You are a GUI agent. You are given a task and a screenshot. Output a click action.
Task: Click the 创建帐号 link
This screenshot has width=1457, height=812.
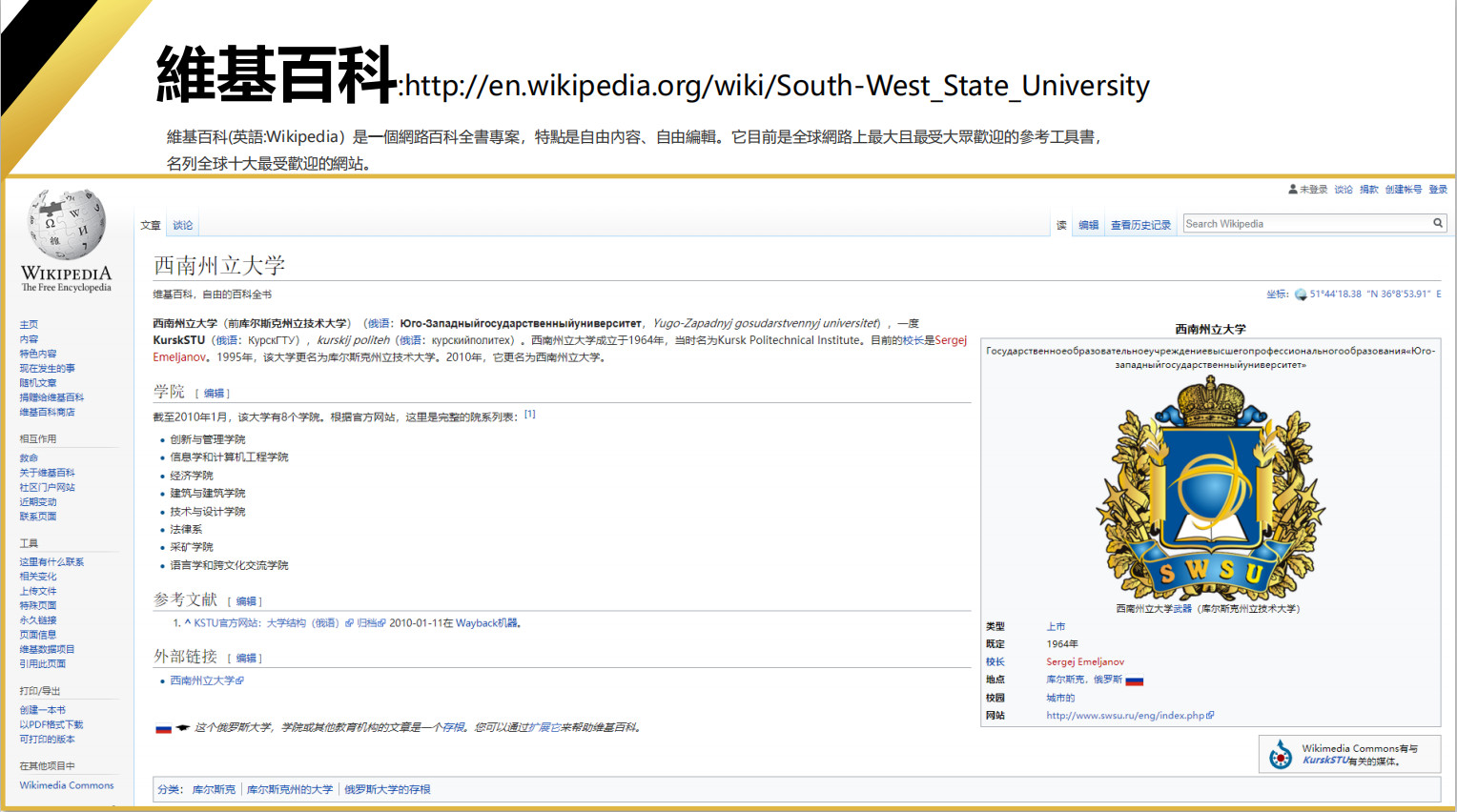click(1404, 190)
